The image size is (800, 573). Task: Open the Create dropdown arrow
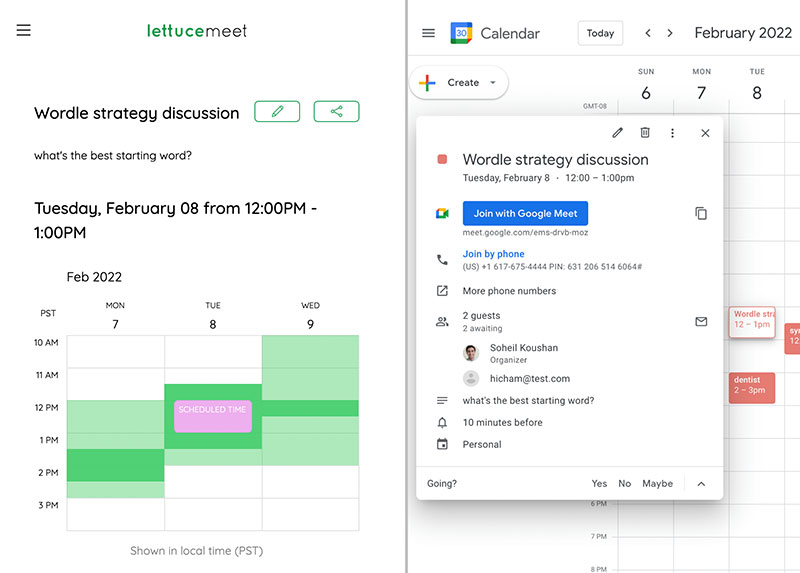(493, 82)
